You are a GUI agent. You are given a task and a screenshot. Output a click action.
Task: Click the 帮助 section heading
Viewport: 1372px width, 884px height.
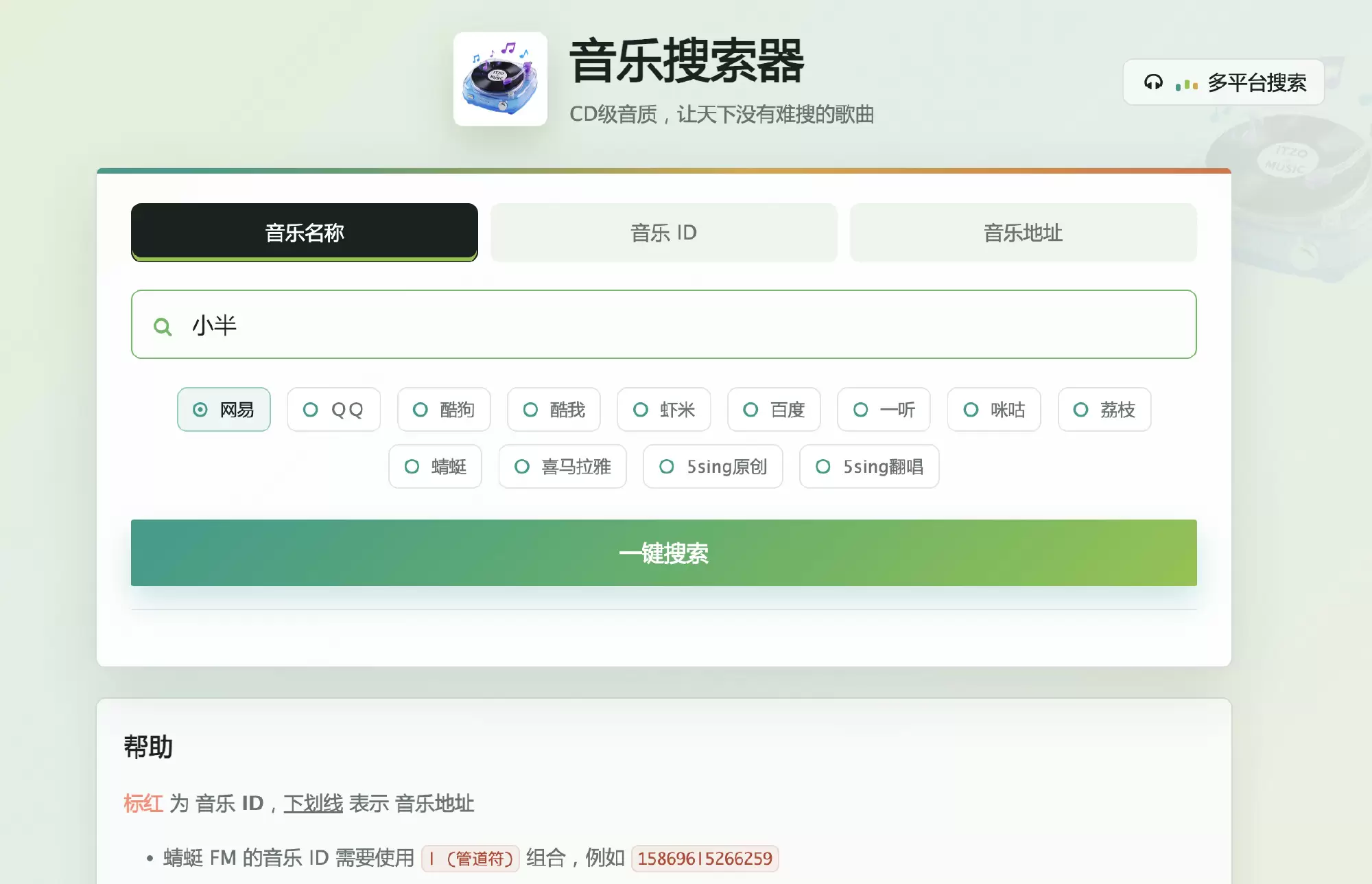tap(148, 747)
